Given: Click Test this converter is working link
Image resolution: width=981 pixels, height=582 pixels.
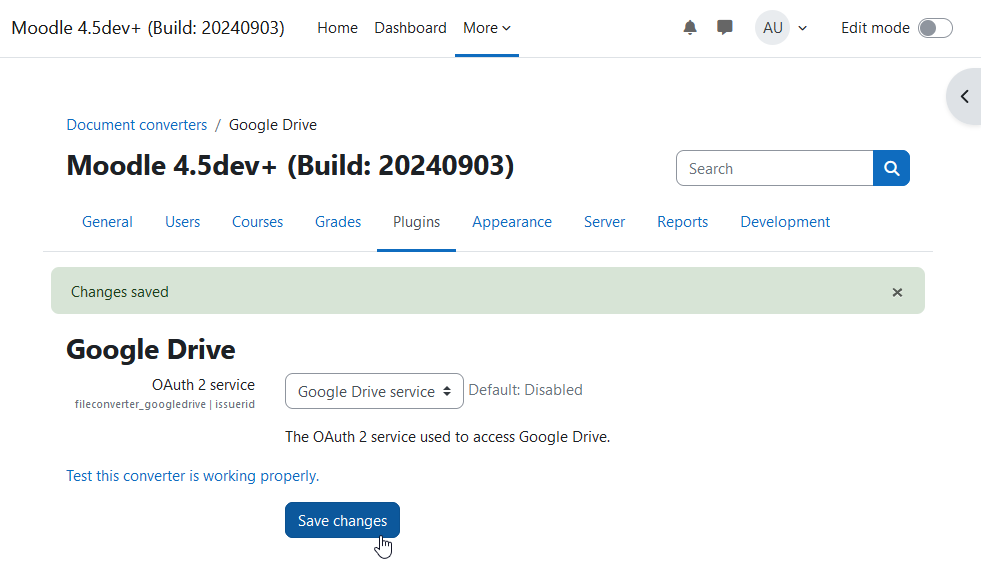Looking at the screenshot, I should point(193,476).
